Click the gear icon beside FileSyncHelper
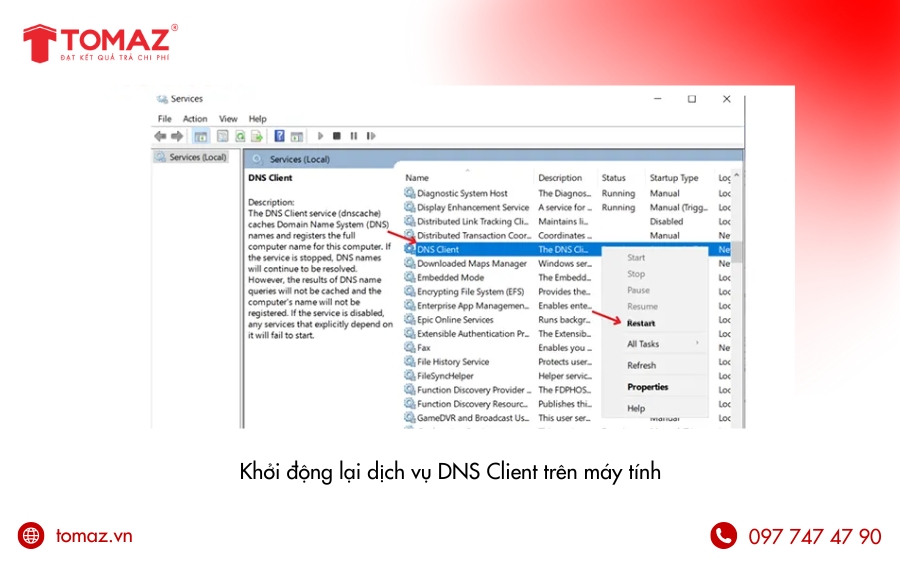The width and height of the screenshot is (900, 563). pyautogui.click(x=409, y=375)
